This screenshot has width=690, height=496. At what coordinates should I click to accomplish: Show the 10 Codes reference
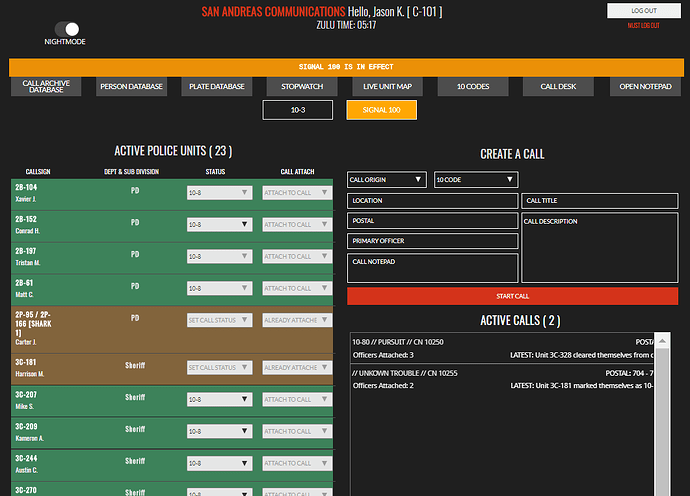[x=473, y=86]
